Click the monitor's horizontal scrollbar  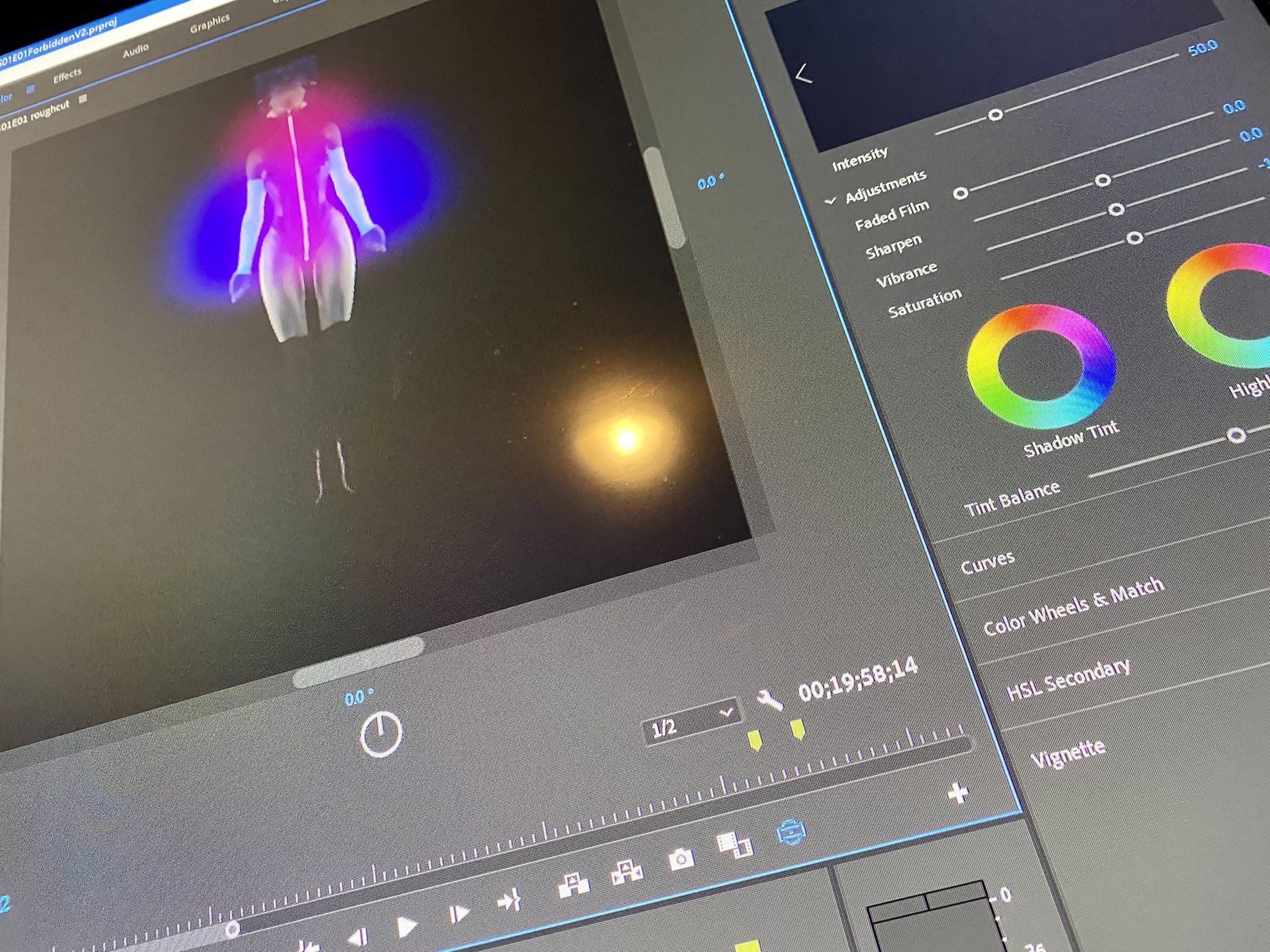[x=358, y=663]
